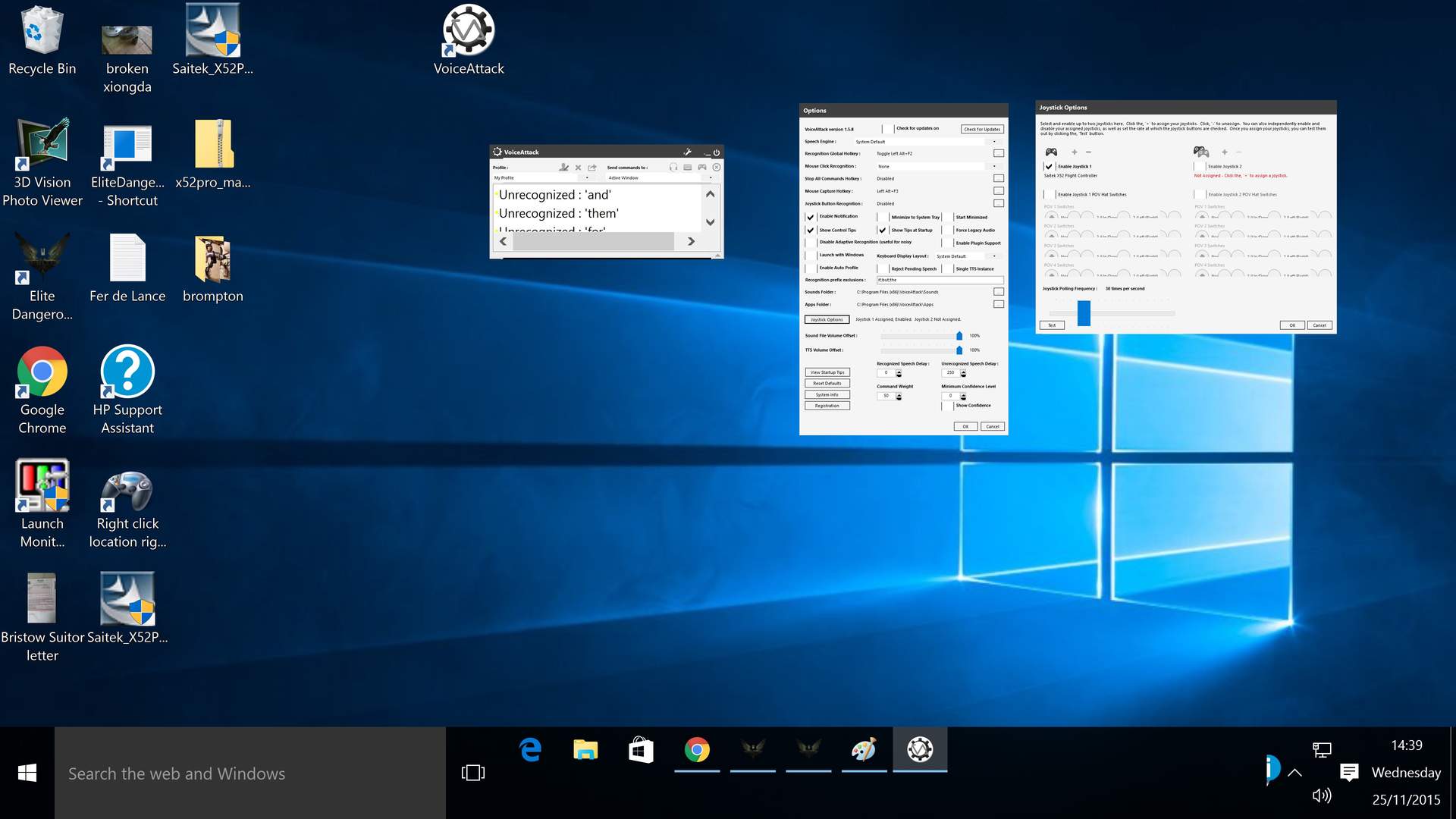
Task: Click the export profile icon
Action: point(592,167)
